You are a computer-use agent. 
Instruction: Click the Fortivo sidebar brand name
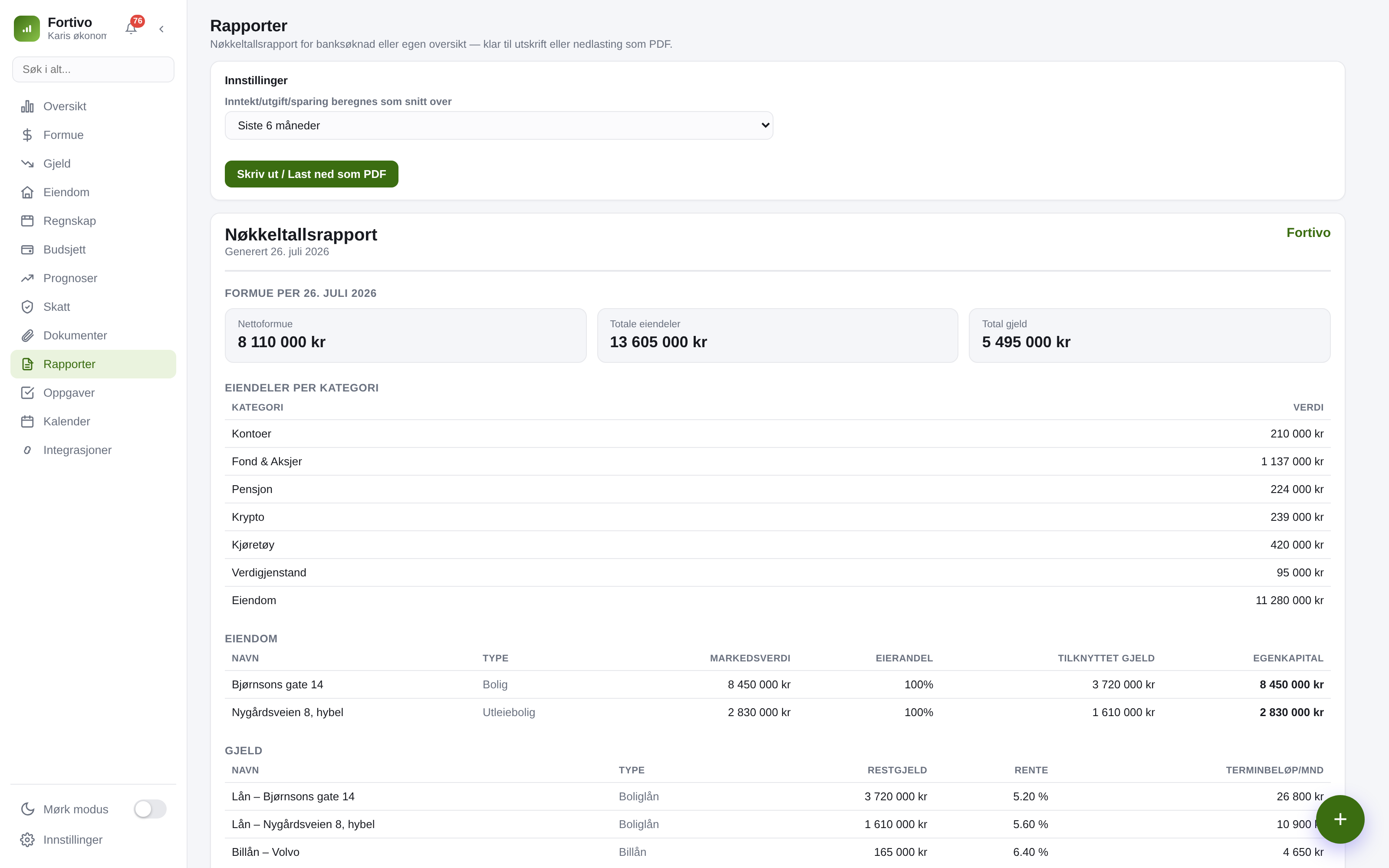(x=69, y=22)
